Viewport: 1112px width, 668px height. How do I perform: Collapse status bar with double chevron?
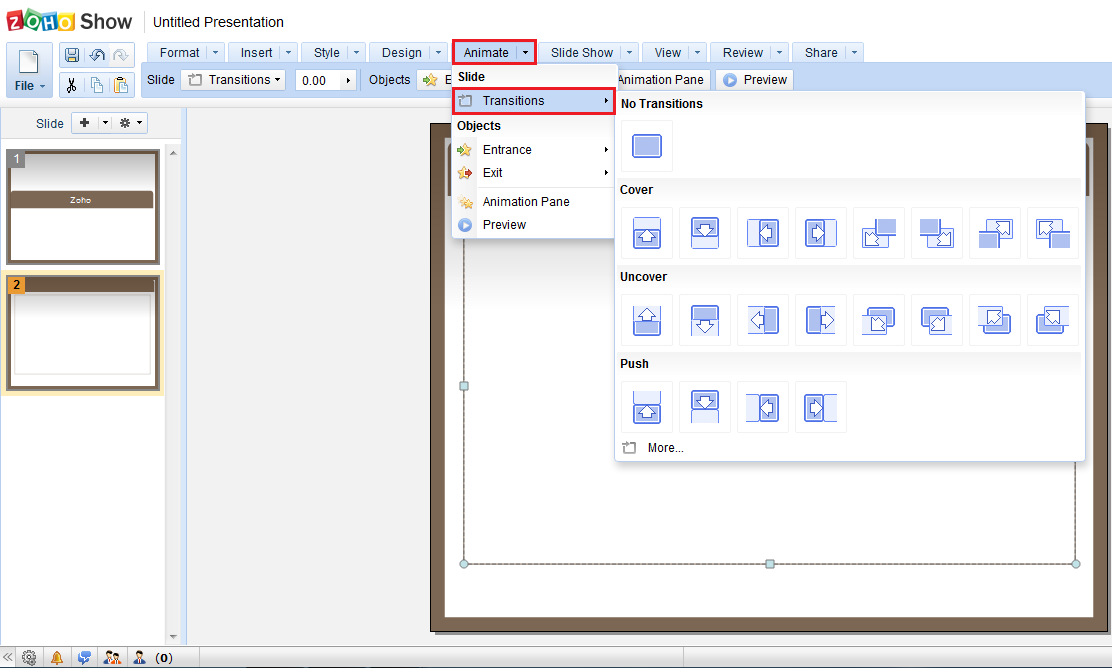8,657
